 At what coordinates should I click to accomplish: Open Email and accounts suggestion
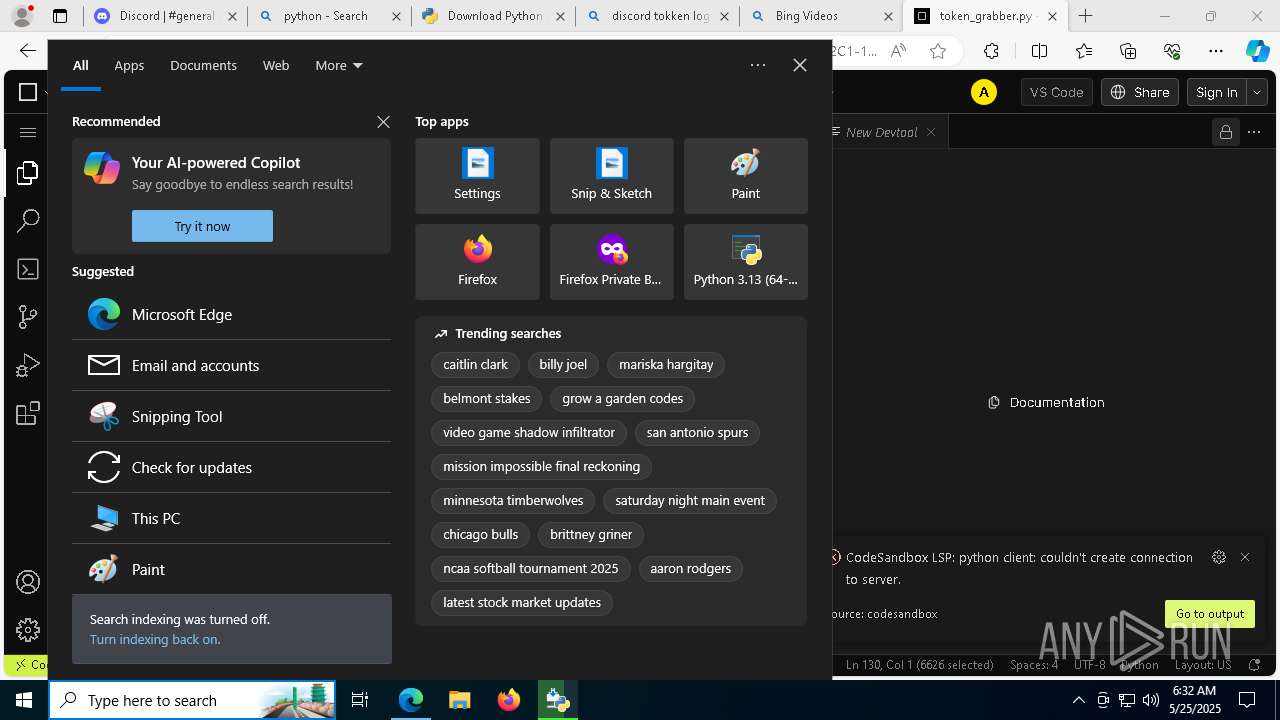coord(231,365)
